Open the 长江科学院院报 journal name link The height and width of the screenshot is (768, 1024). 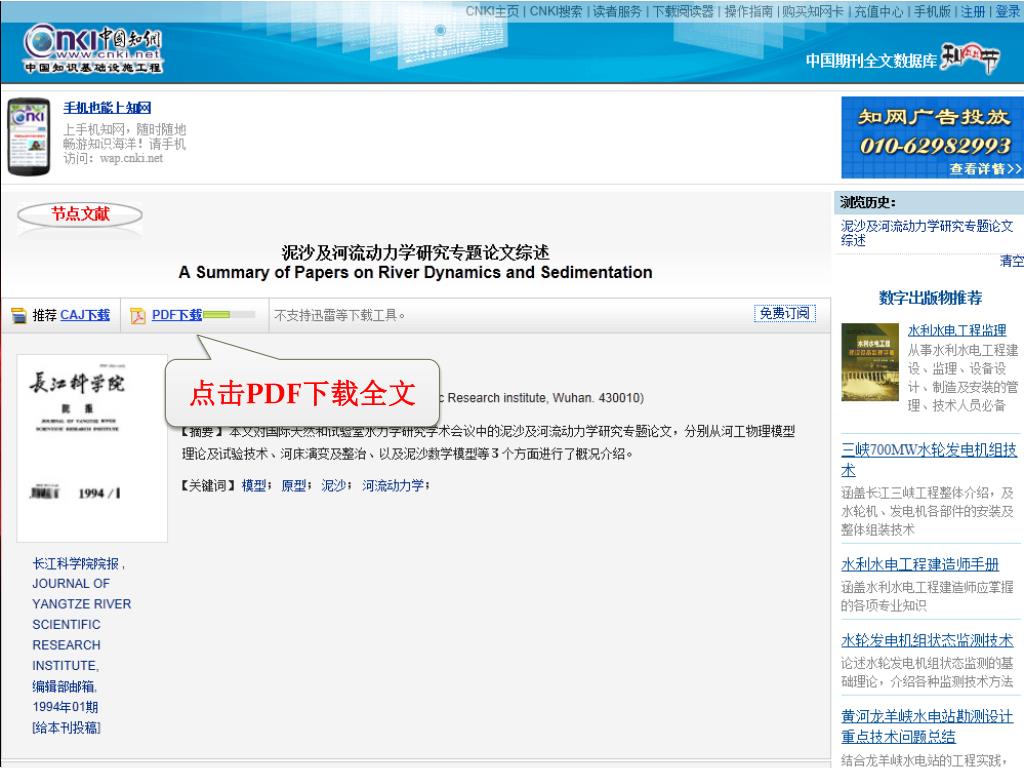point(76,564)
